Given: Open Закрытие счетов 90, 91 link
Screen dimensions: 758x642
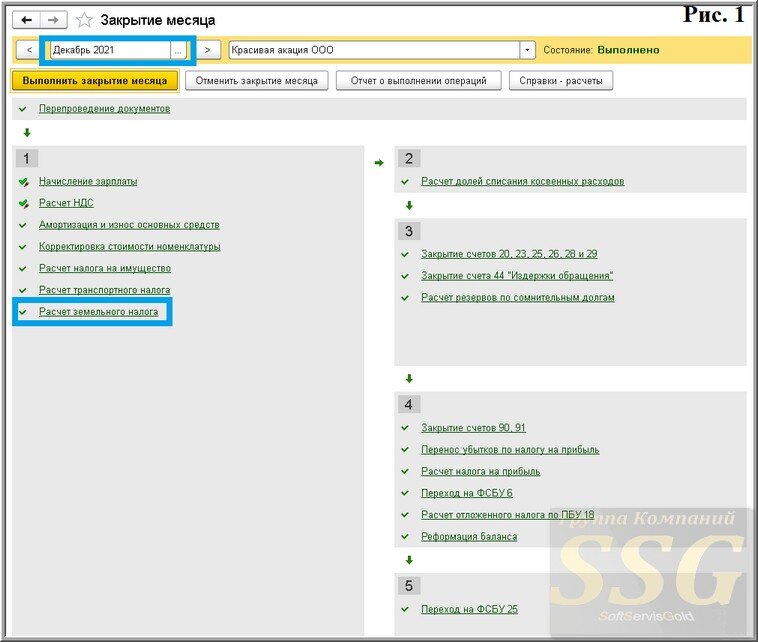Looking at the screenshot, I should (473, 428).
